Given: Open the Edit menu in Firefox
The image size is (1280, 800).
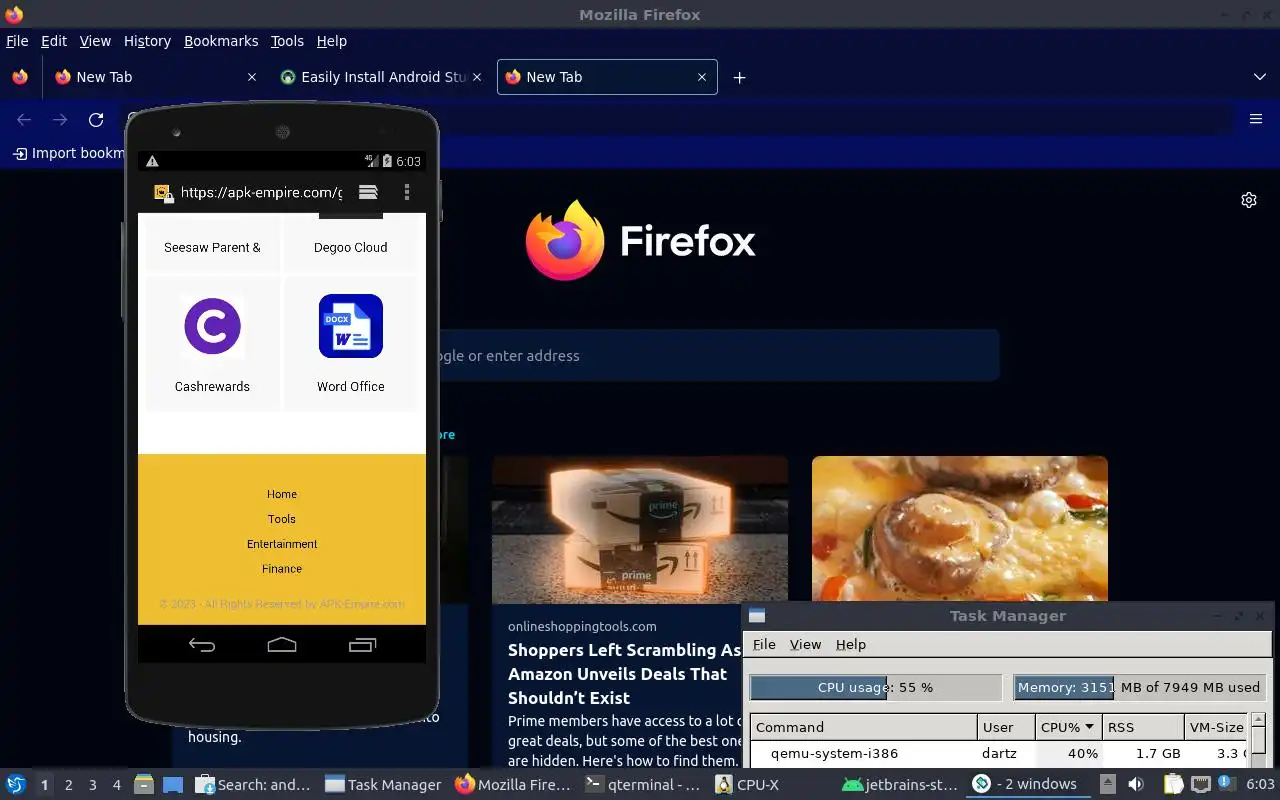Looking at the screenshot, I should 54,41.
